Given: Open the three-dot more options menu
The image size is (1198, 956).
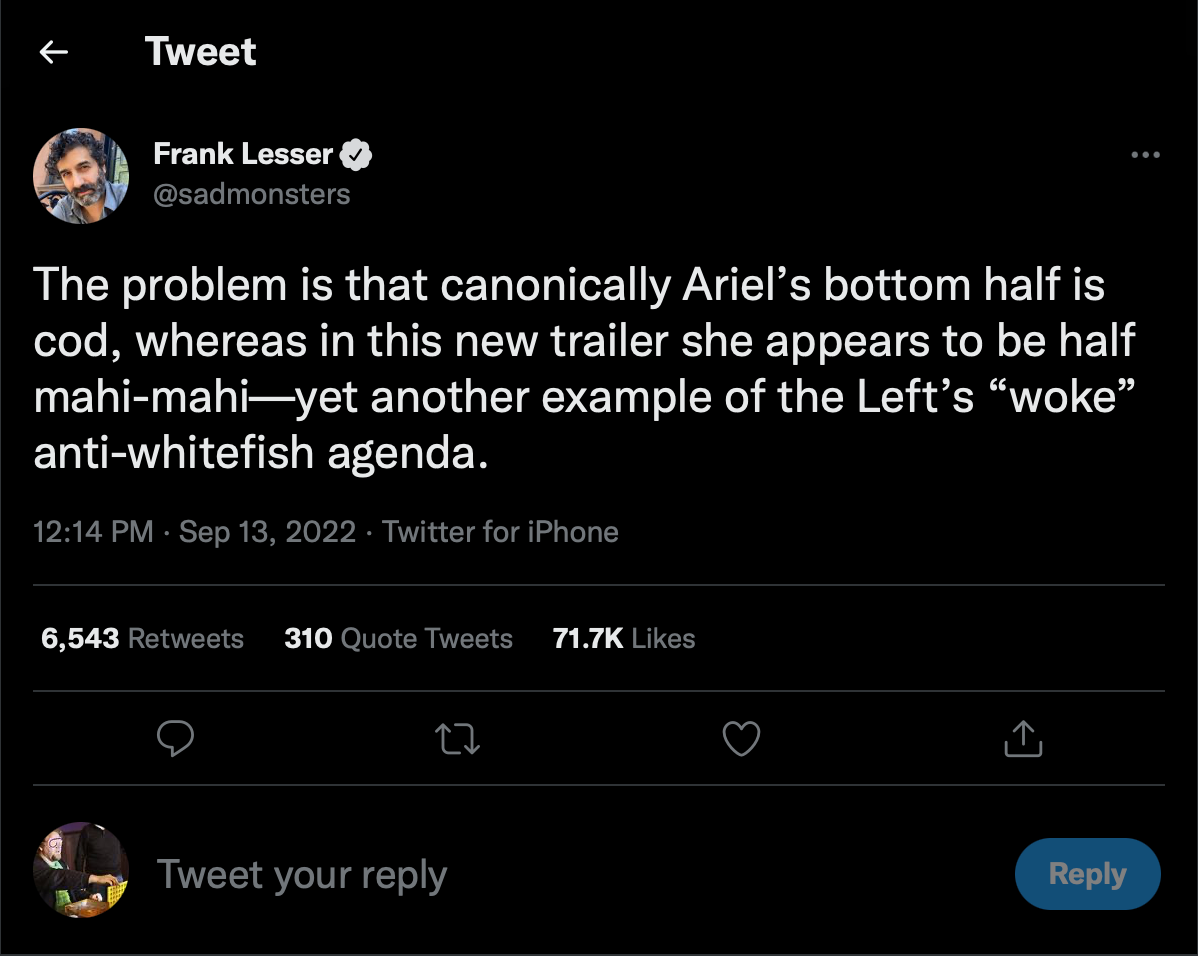Looking at the screenshot, I should [1145, 155].
